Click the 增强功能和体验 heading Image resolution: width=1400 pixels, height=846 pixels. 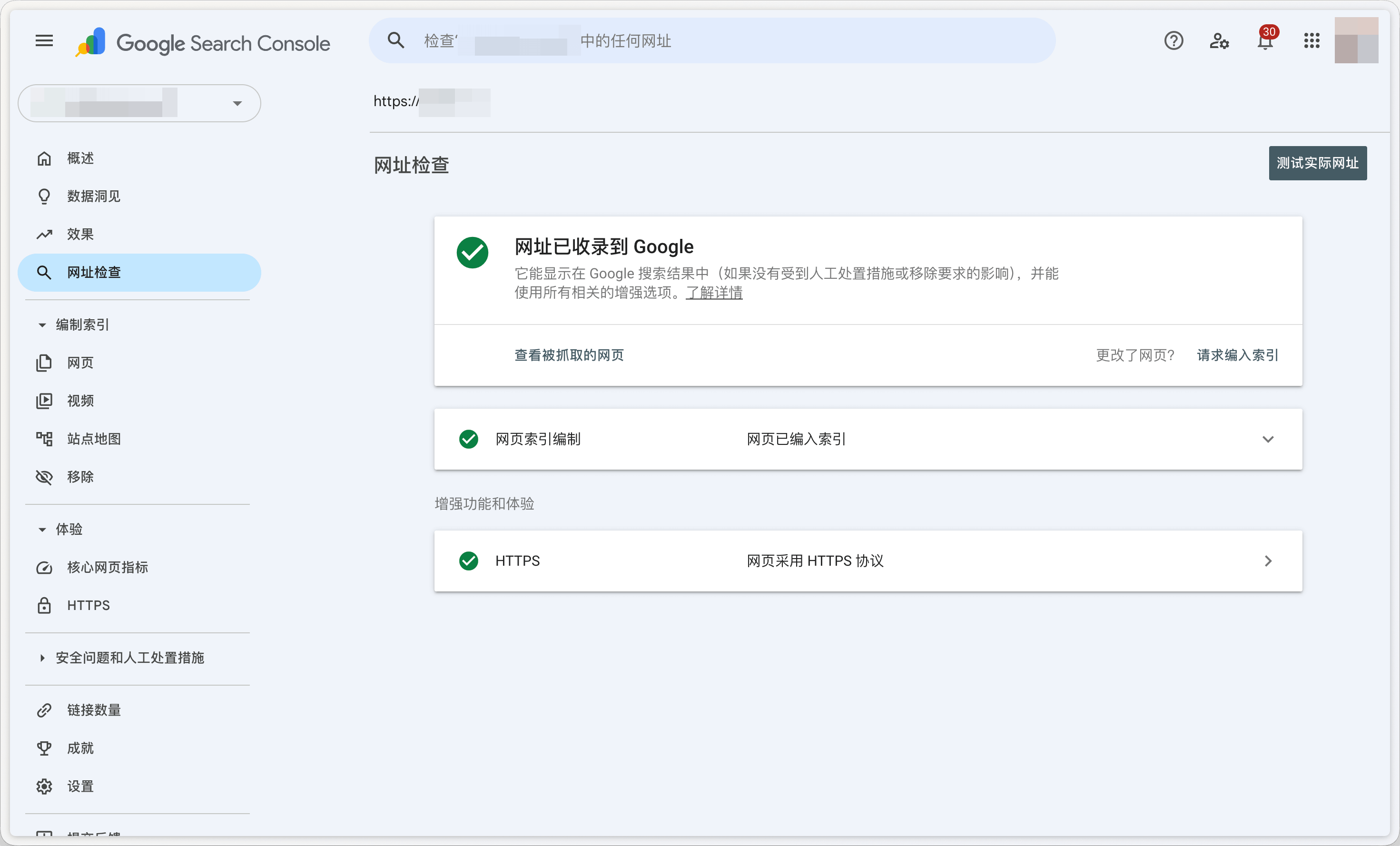click(x=484, y=503)
